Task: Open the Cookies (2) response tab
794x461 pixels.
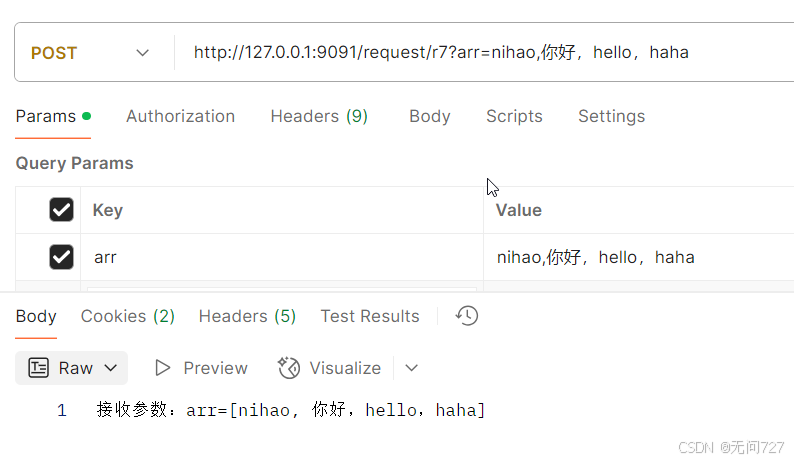Action: (128, 316)
